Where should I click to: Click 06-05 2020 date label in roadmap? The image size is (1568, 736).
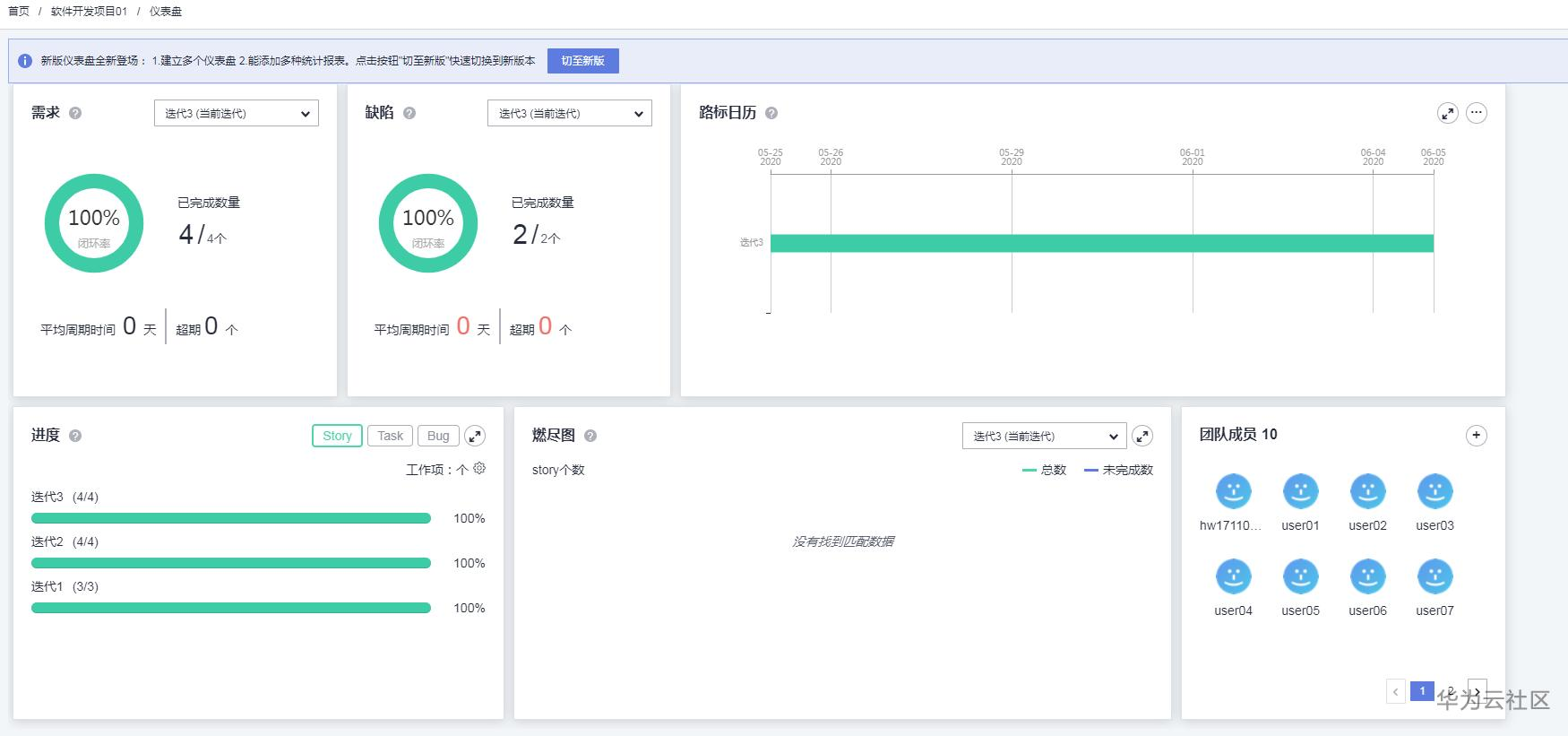tap(1434, 157)
